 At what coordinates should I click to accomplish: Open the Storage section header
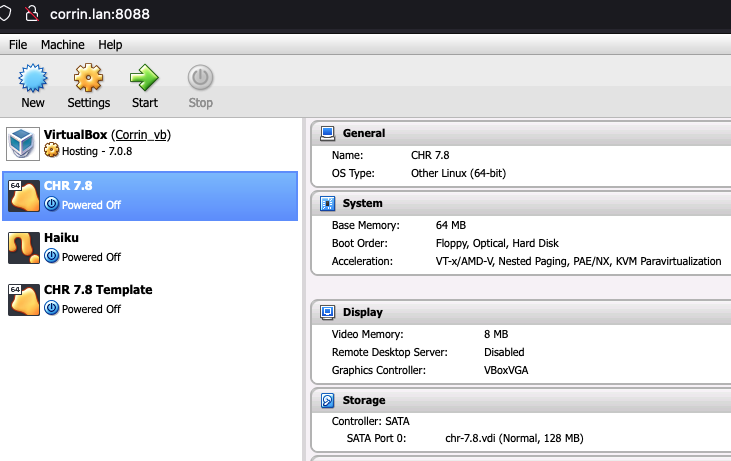point(521,400)
